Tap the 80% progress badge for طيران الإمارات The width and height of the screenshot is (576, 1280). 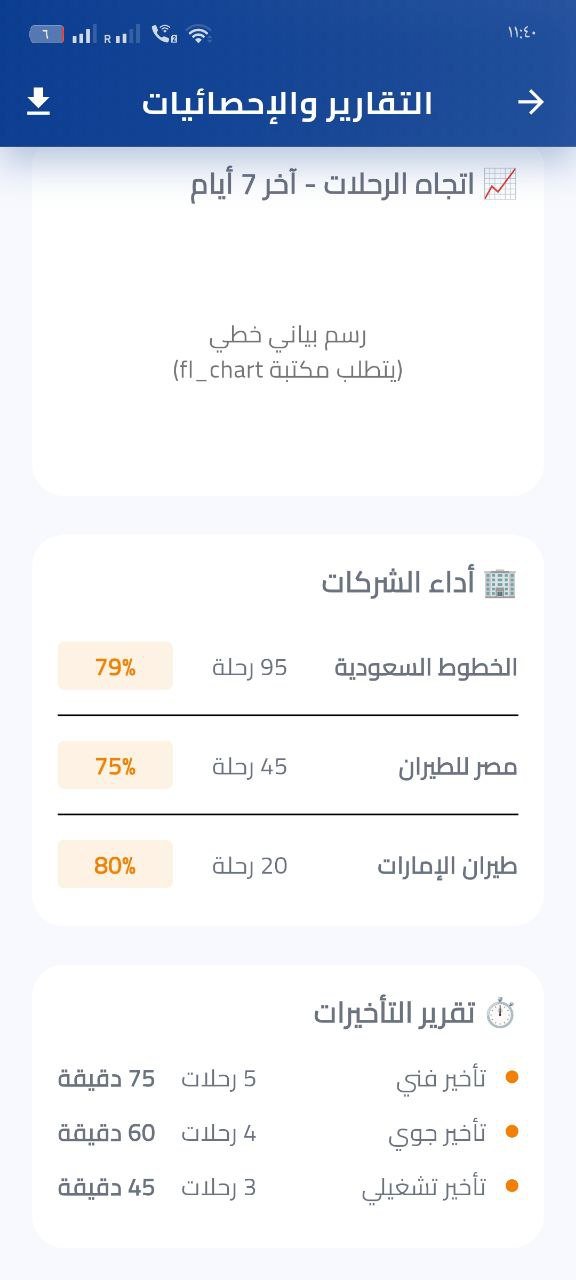[x=114, y=864]
